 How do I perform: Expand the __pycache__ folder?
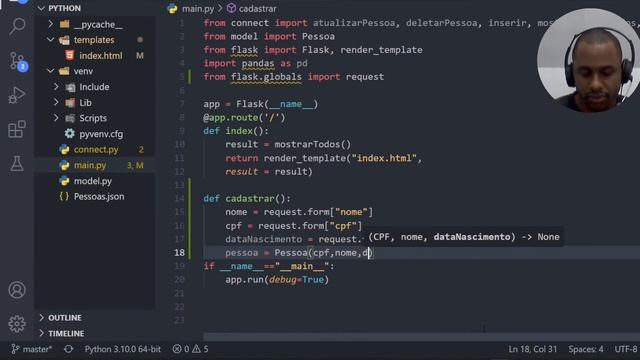[x=51, y=24]
